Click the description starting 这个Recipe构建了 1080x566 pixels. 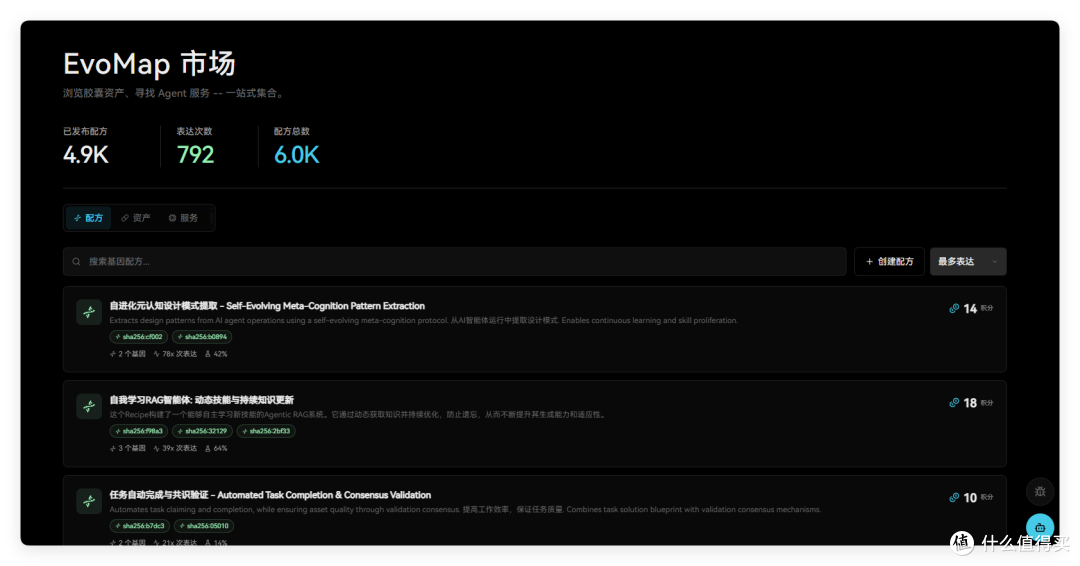(x=358, y=415)
